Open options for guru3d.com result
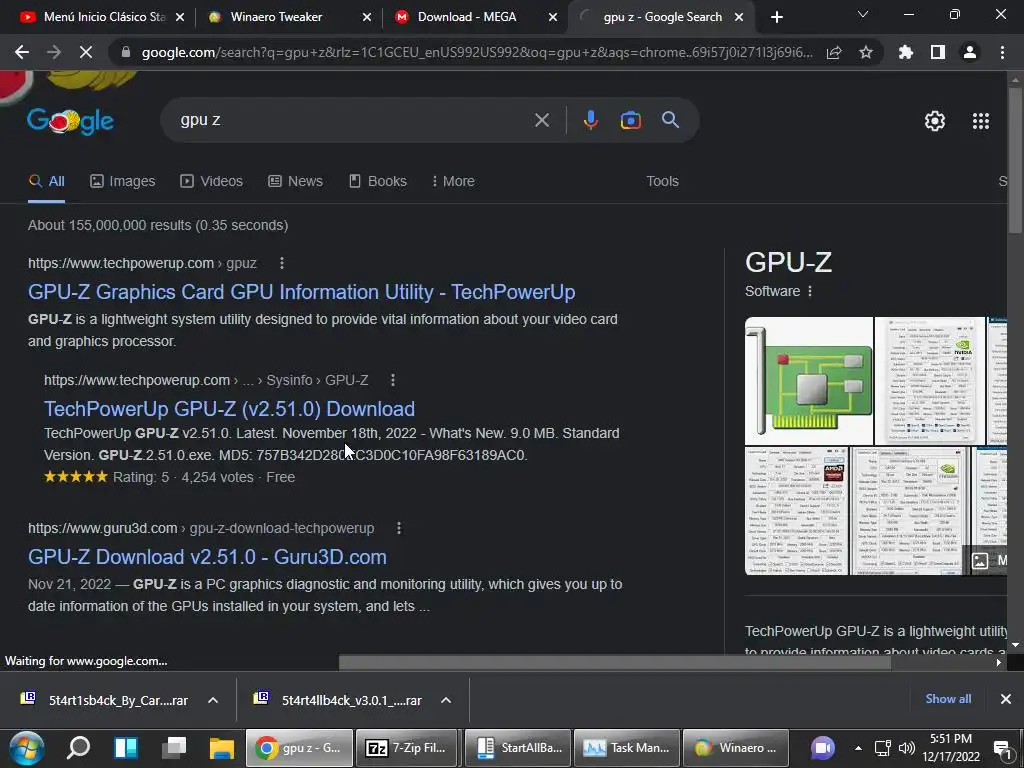This screenshot has height=768, width=1024. tap(398, 528)
